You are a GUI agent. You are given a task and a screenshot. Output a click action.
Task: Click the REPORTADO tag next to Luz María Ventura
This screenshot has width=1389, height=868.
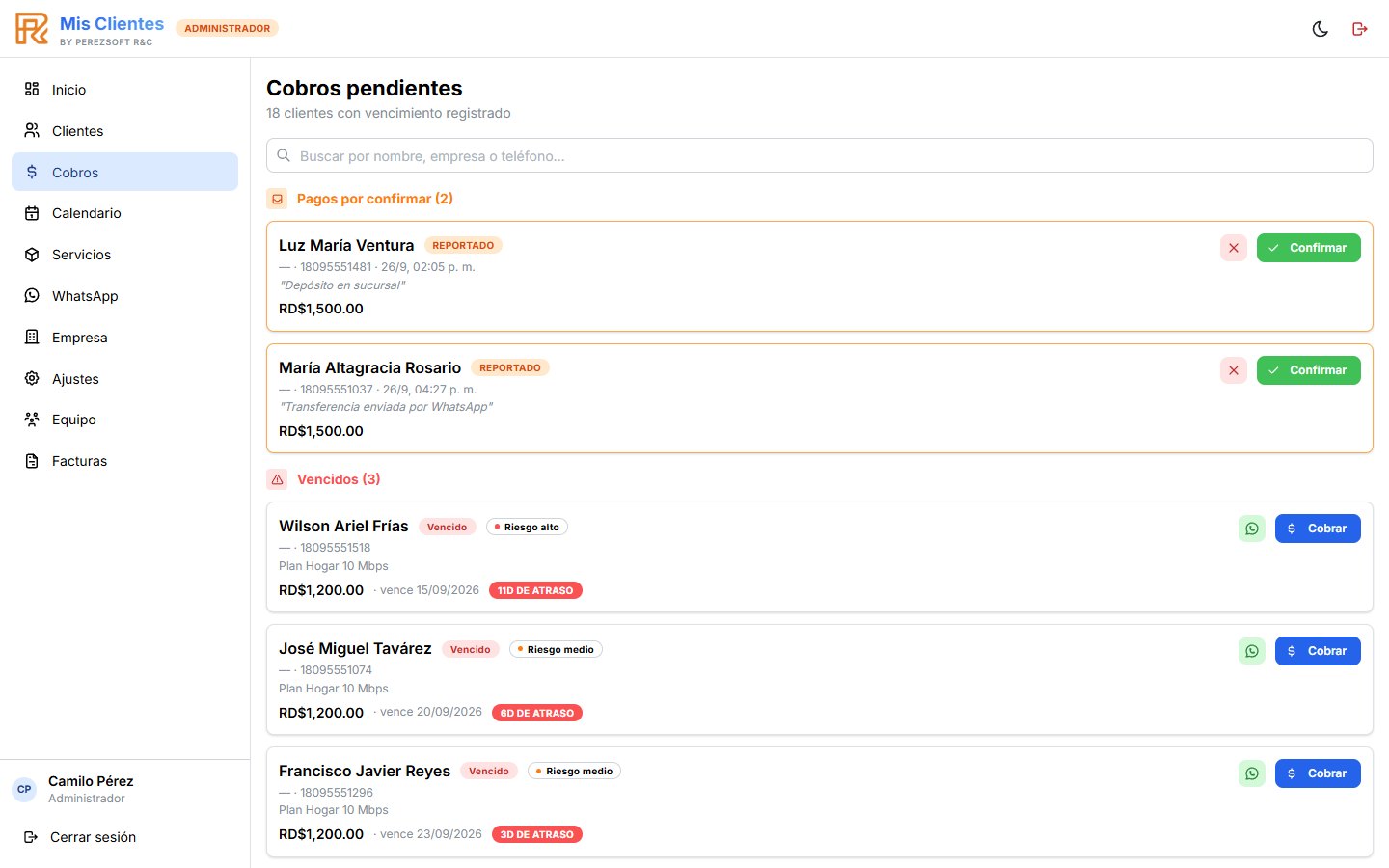pos(463,246)
